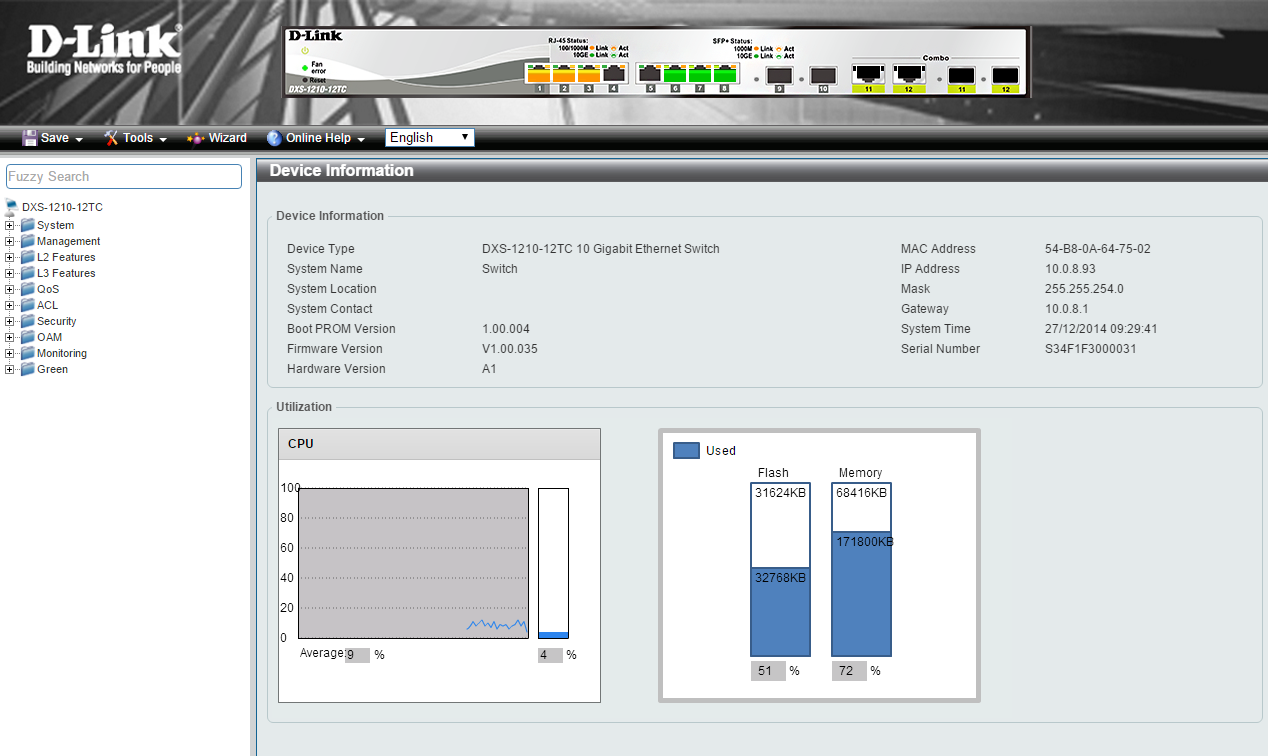Click the Wizard sparkle icon
1268x756 pixels.
196,138
